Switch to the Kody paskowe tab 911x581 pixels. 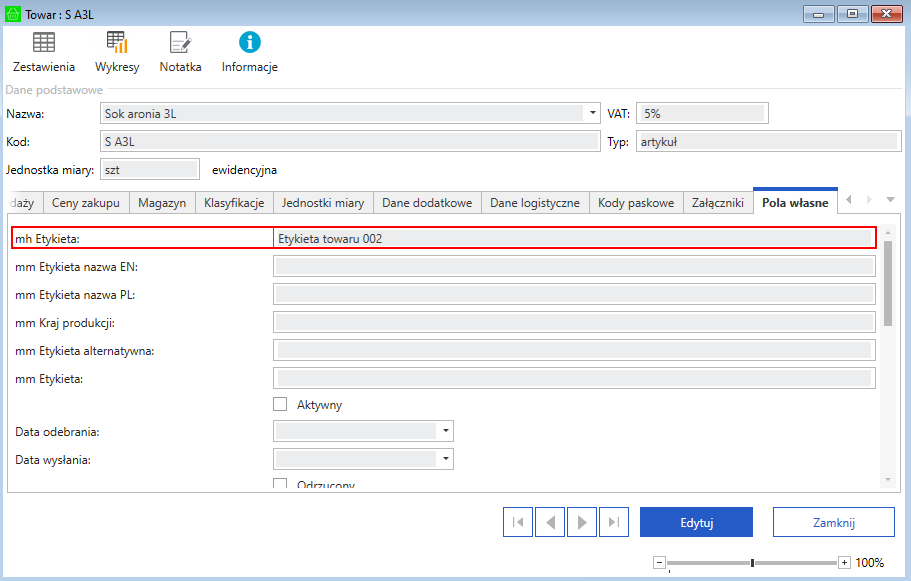point(635,203)
